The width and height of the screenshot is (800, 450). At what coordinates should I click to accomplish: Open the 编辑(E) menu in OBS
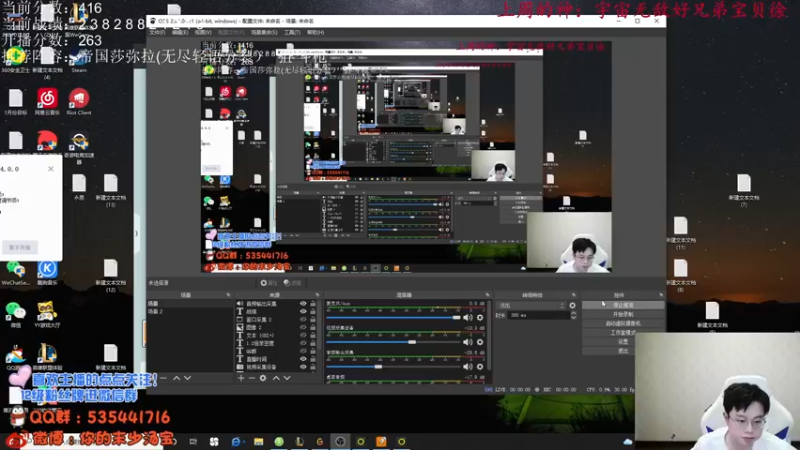[x=180, y=32]
